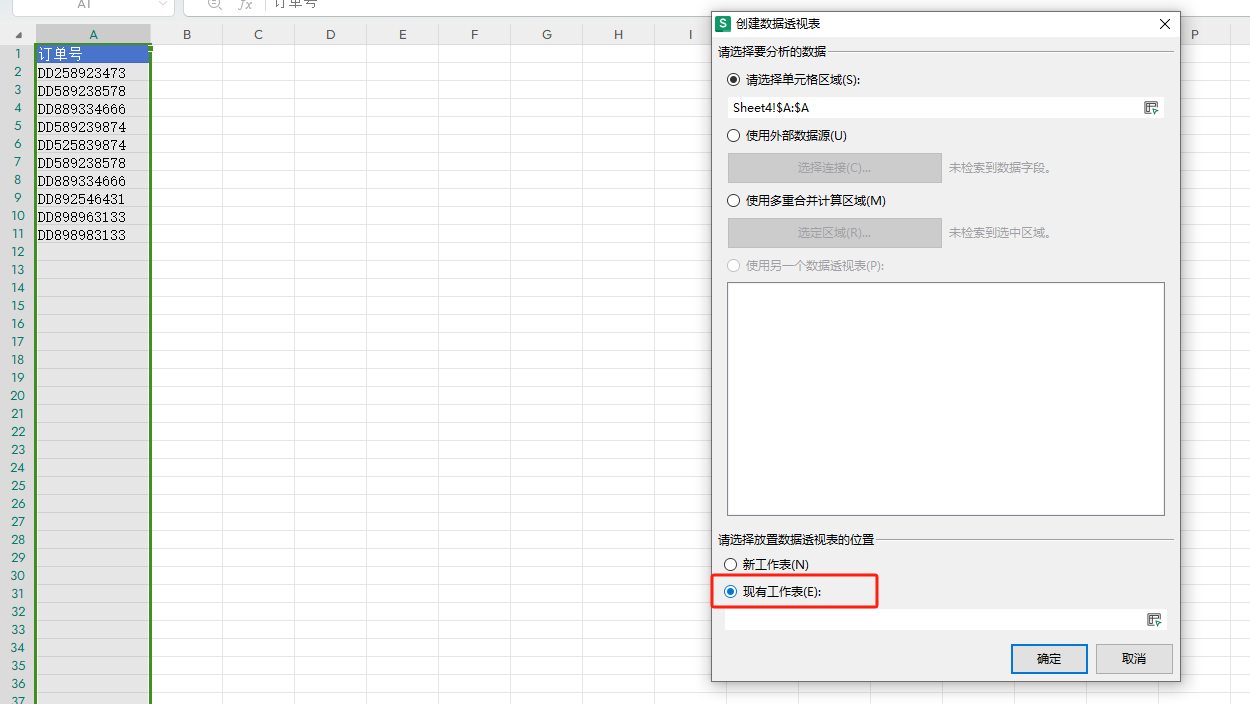The image size is (1250, 704).
Task: Select column D header
Action: (330, 35)
